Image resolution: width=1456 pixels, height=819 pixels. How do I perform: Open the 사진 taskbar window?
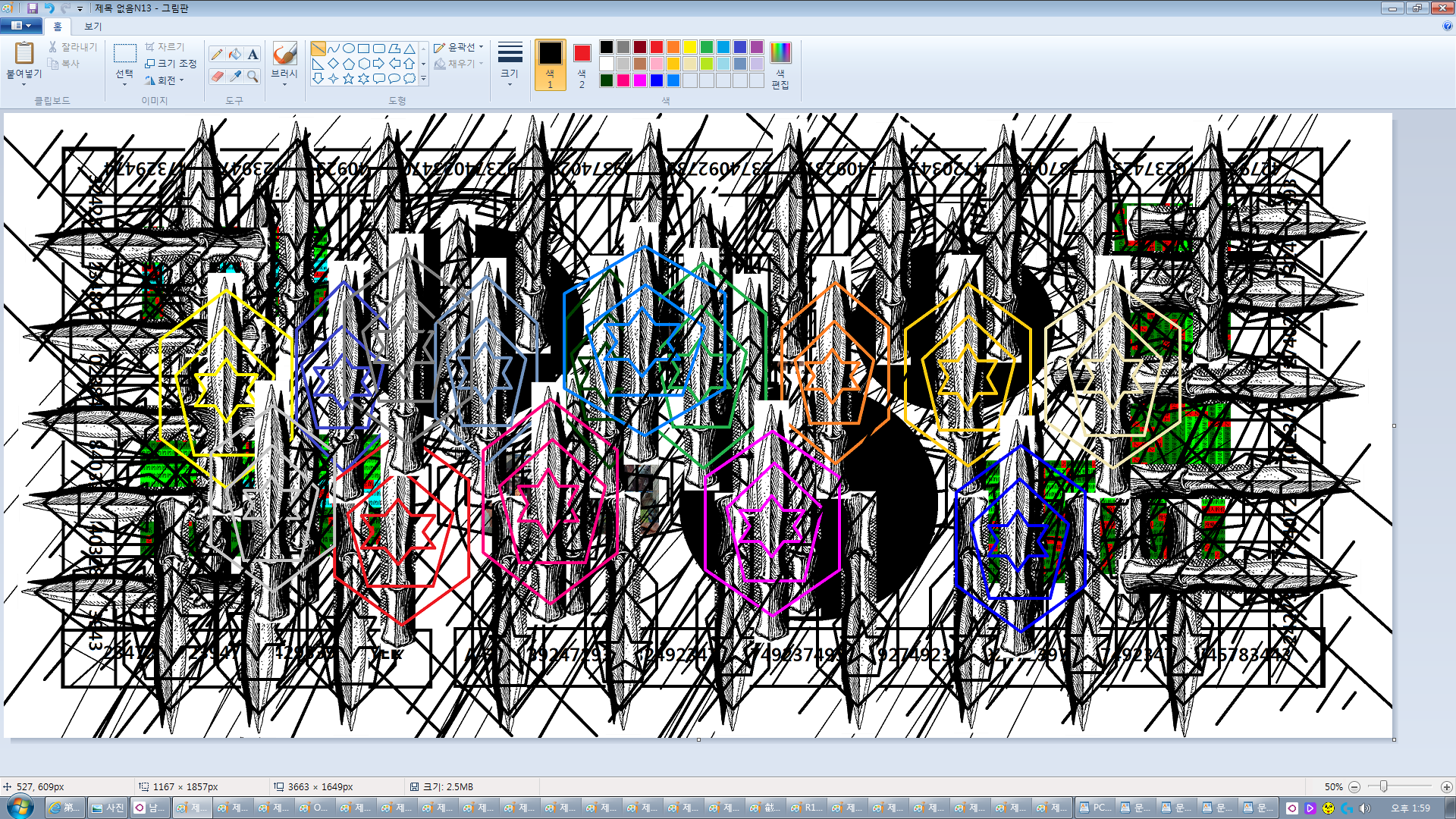[107, 808]
